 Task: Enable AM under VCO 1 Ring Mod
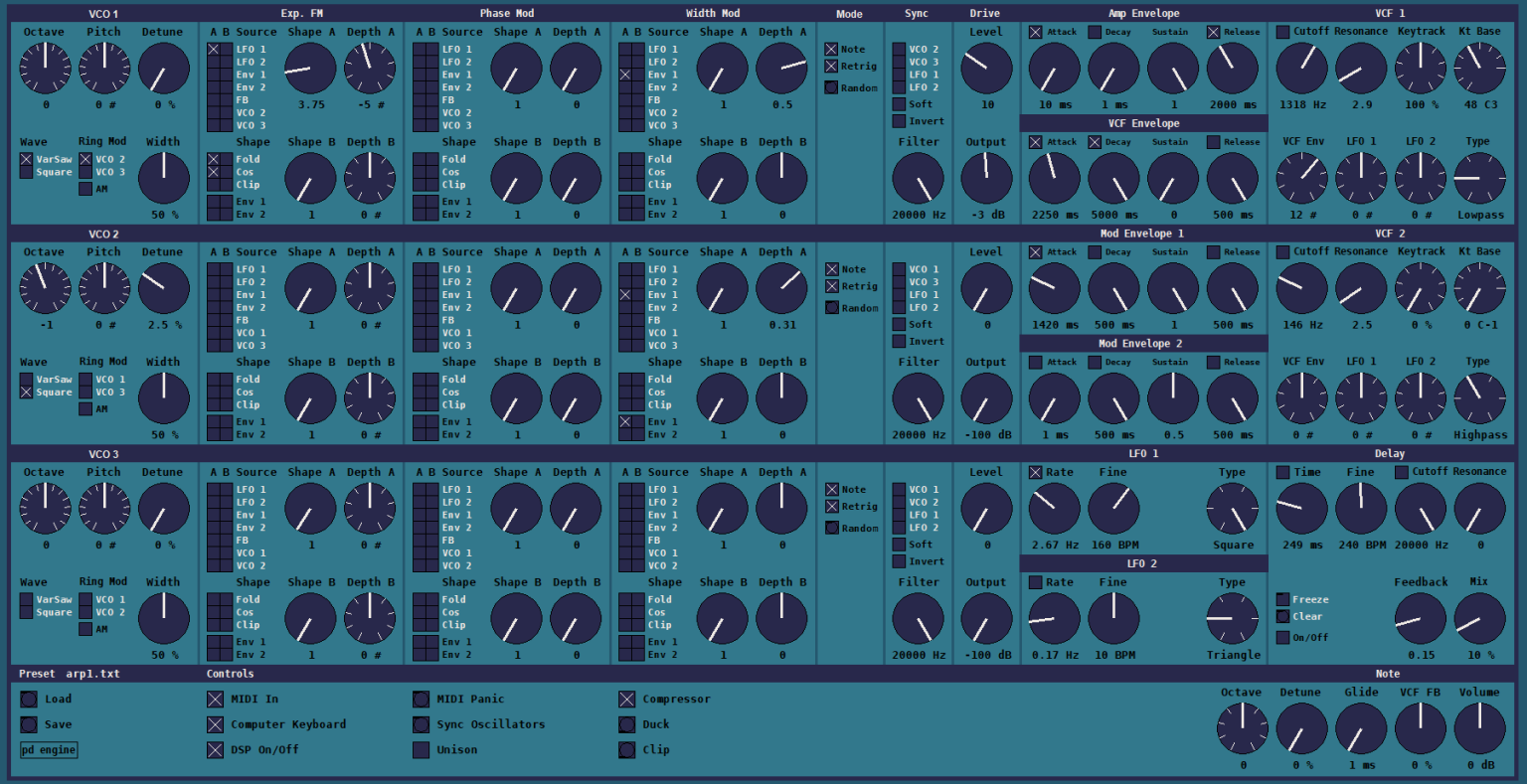[x=85, y=189]
